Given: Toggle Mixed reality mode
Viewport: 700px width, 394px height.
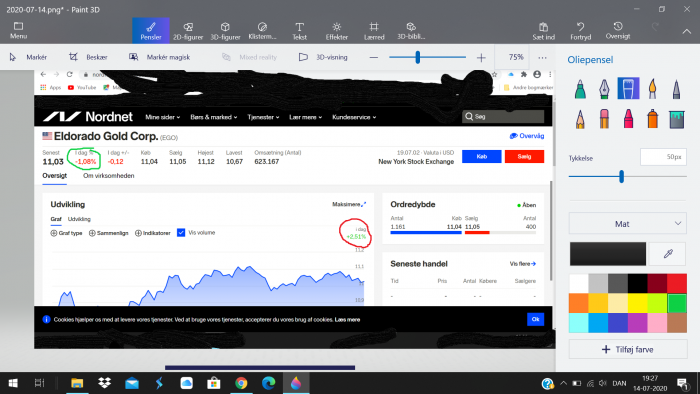Looking at the screenshot, I should pyautogui.click(x=250, y=57).
